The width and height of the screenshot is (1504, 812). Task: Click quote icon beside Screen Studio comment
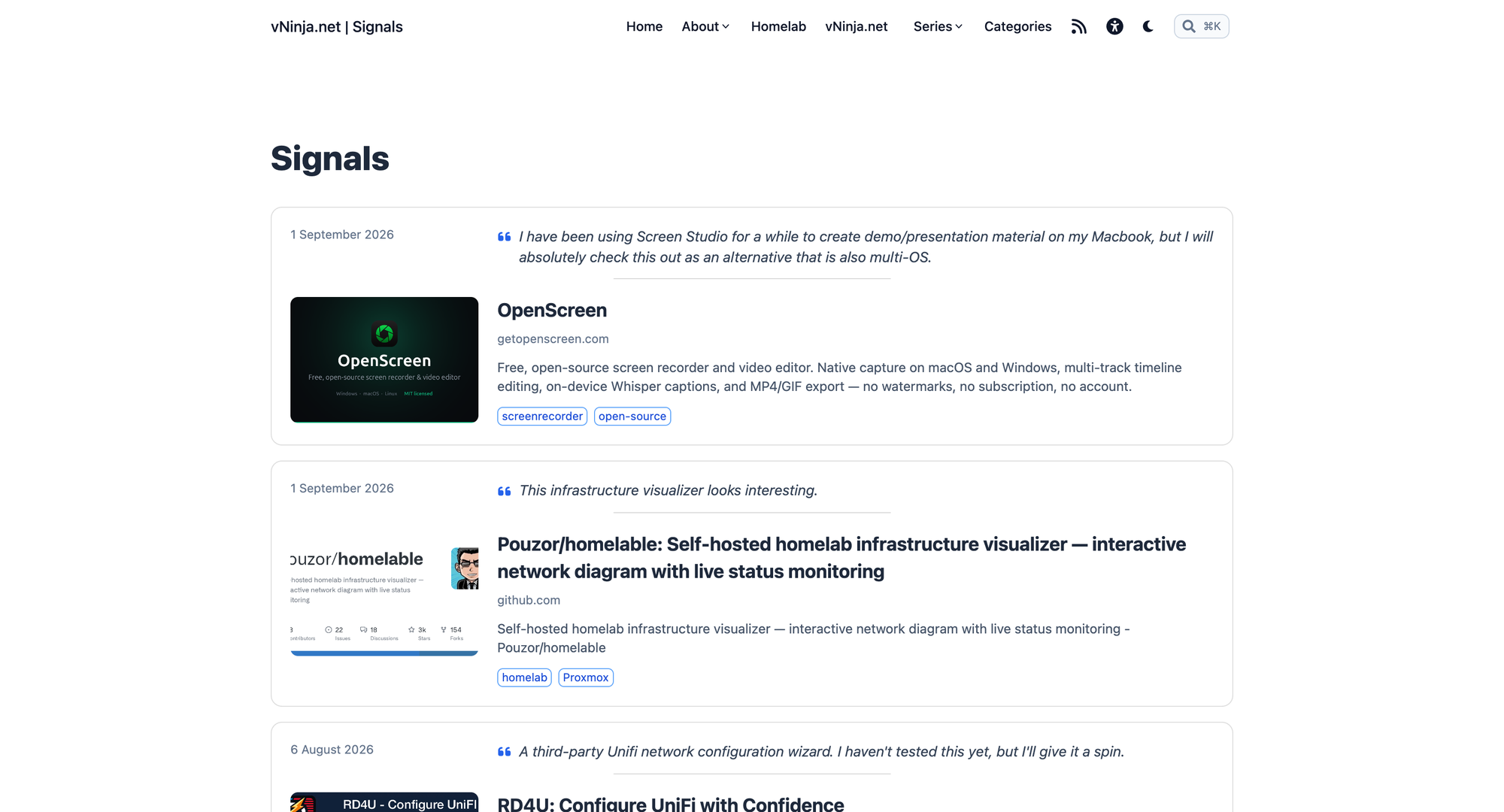(504, 237)
